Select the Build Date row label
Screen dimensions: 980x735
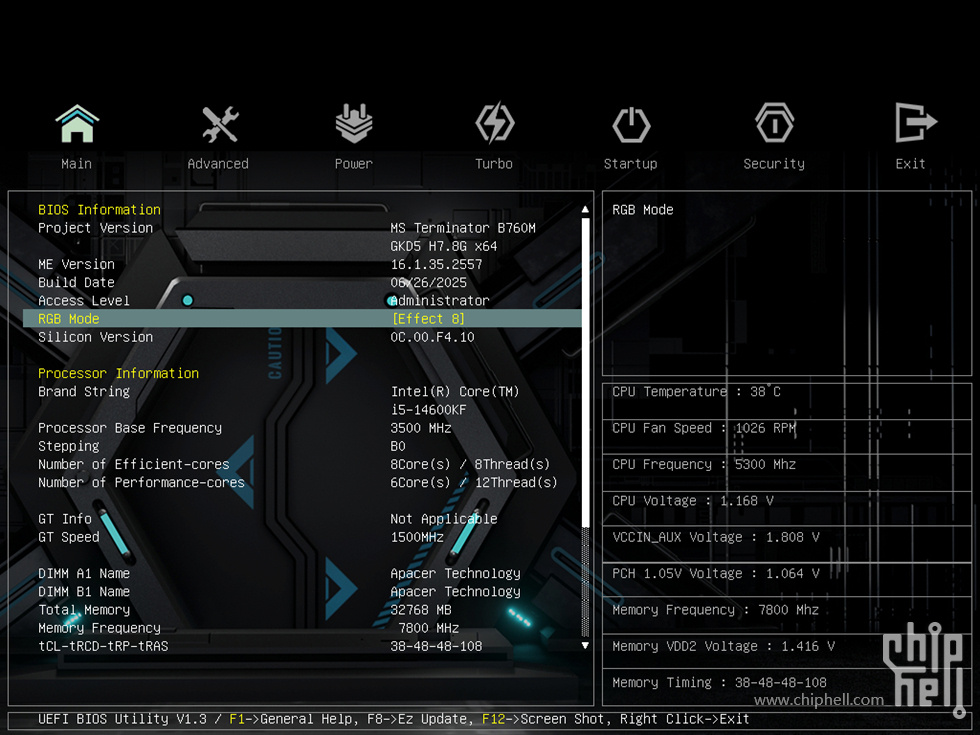(76, 282)
